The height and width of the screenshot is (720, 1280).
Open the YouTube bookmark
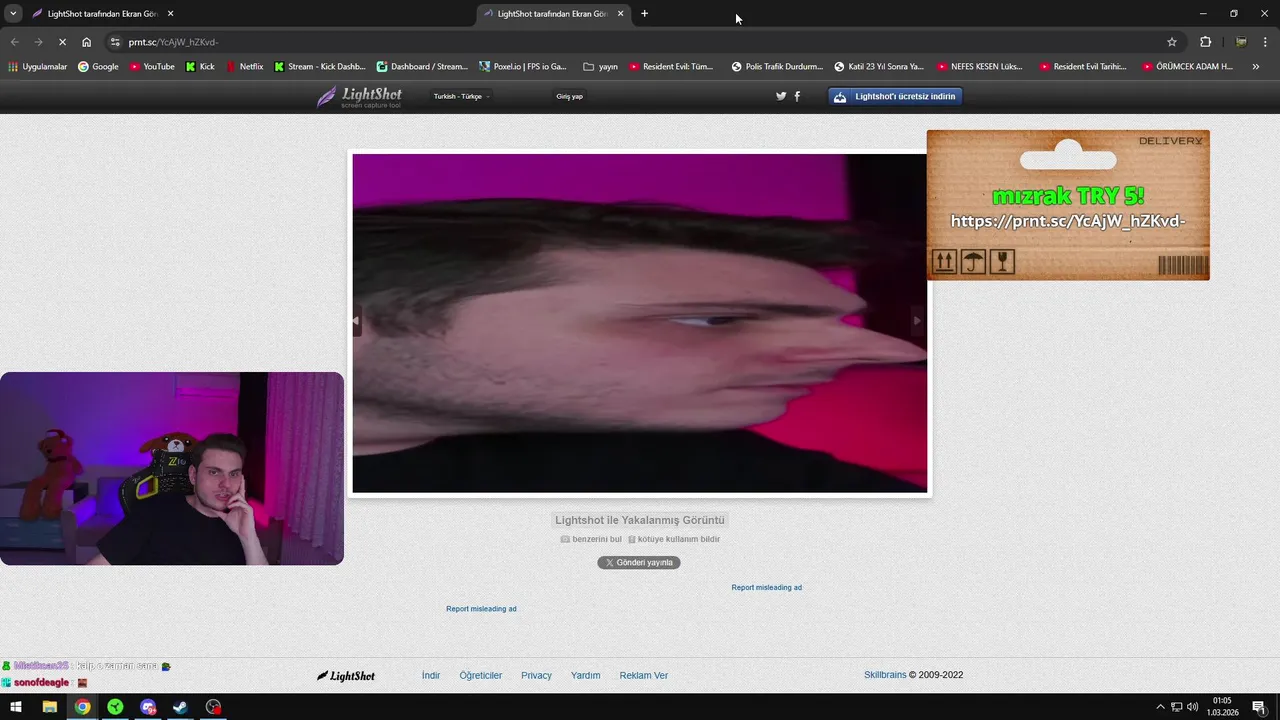point(152,67)
